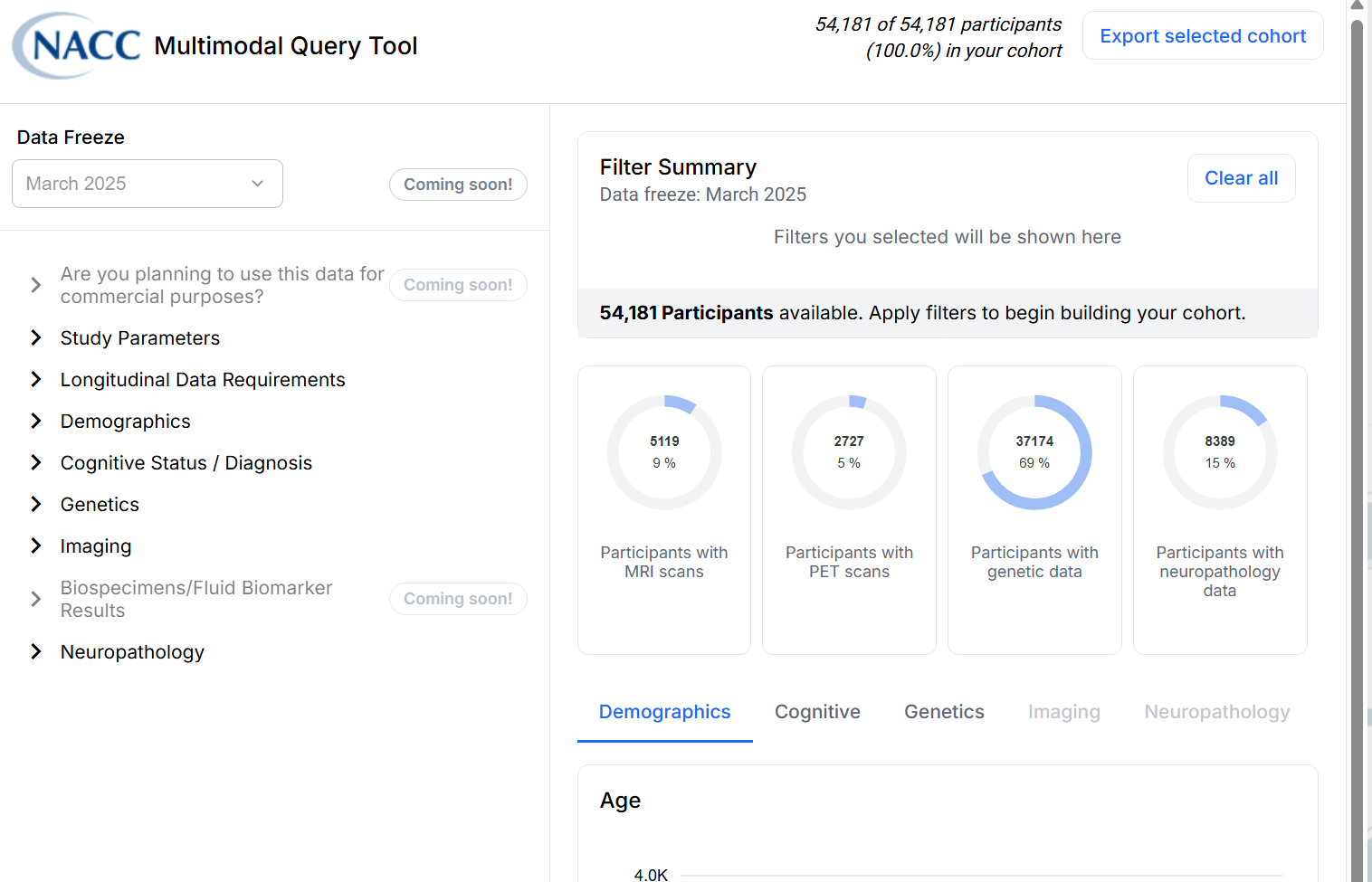The width and height of the screenshot is (1372, 882).
Task: Click the MRI scans donut chart
Action: point(663,452)
